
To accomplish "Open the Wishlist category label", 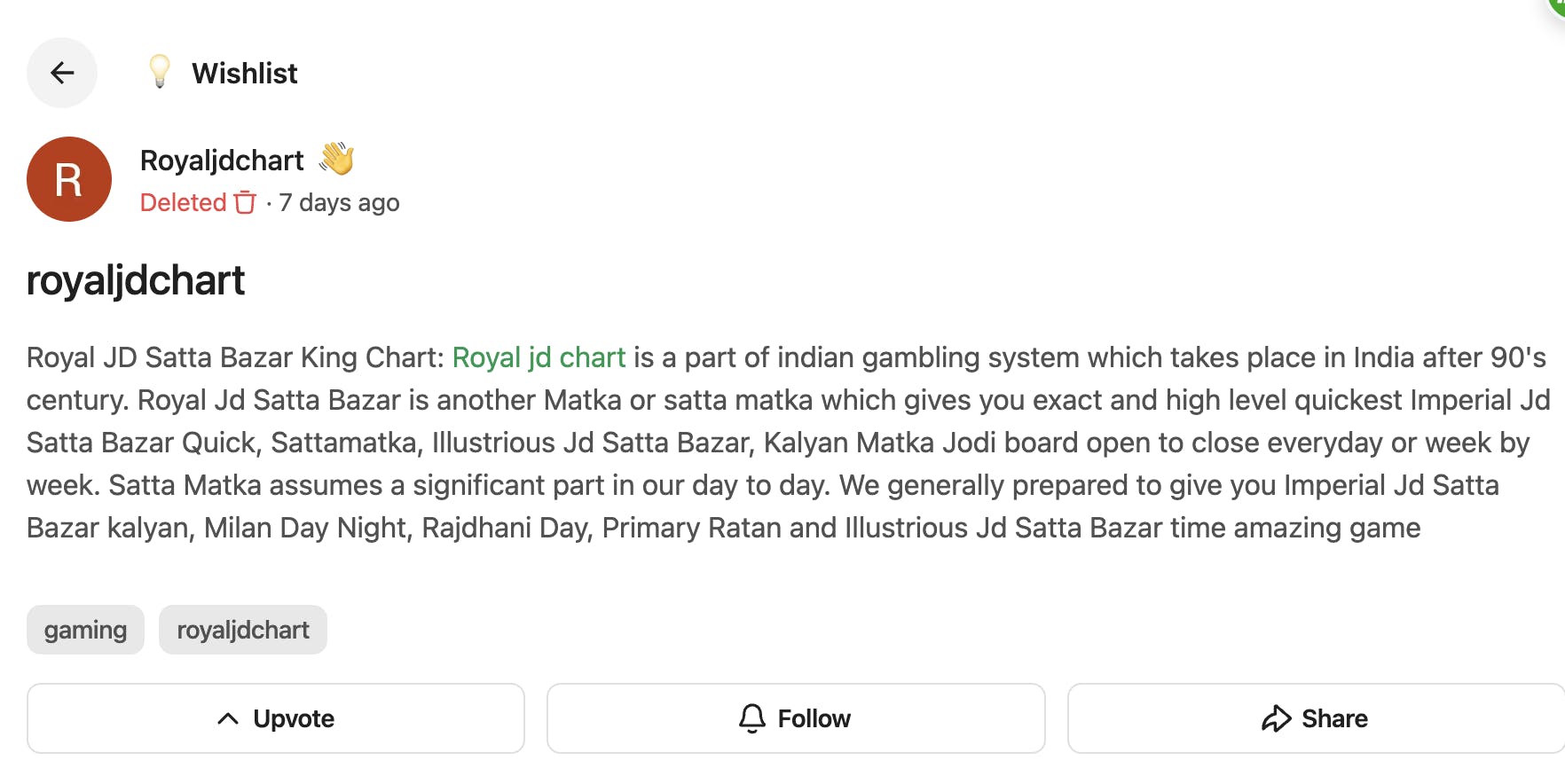I will pyautogui.click(x=244, y=73).
